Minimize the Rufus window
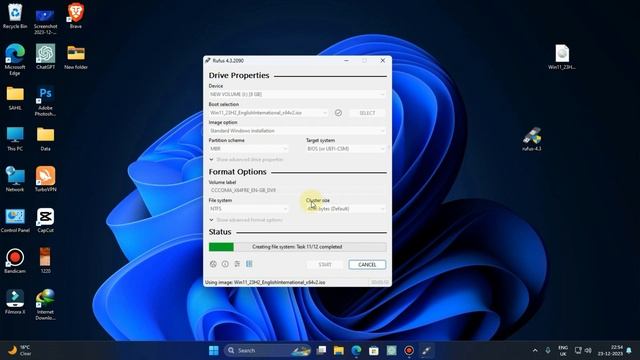Viewport: 640px width, 360px height. (346, 60)
